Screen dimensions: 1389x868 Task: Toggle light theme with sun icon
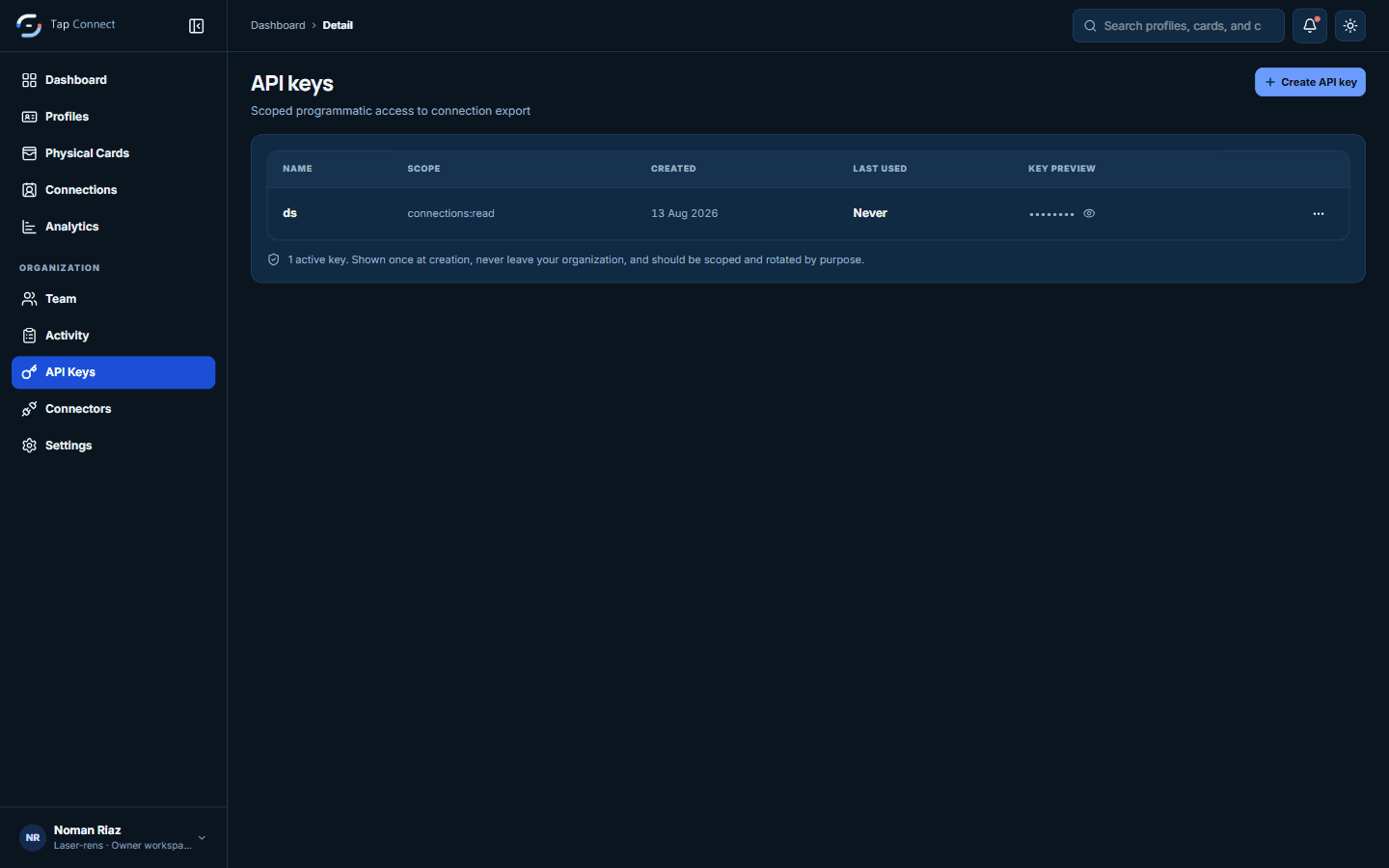pos(1350,26)
